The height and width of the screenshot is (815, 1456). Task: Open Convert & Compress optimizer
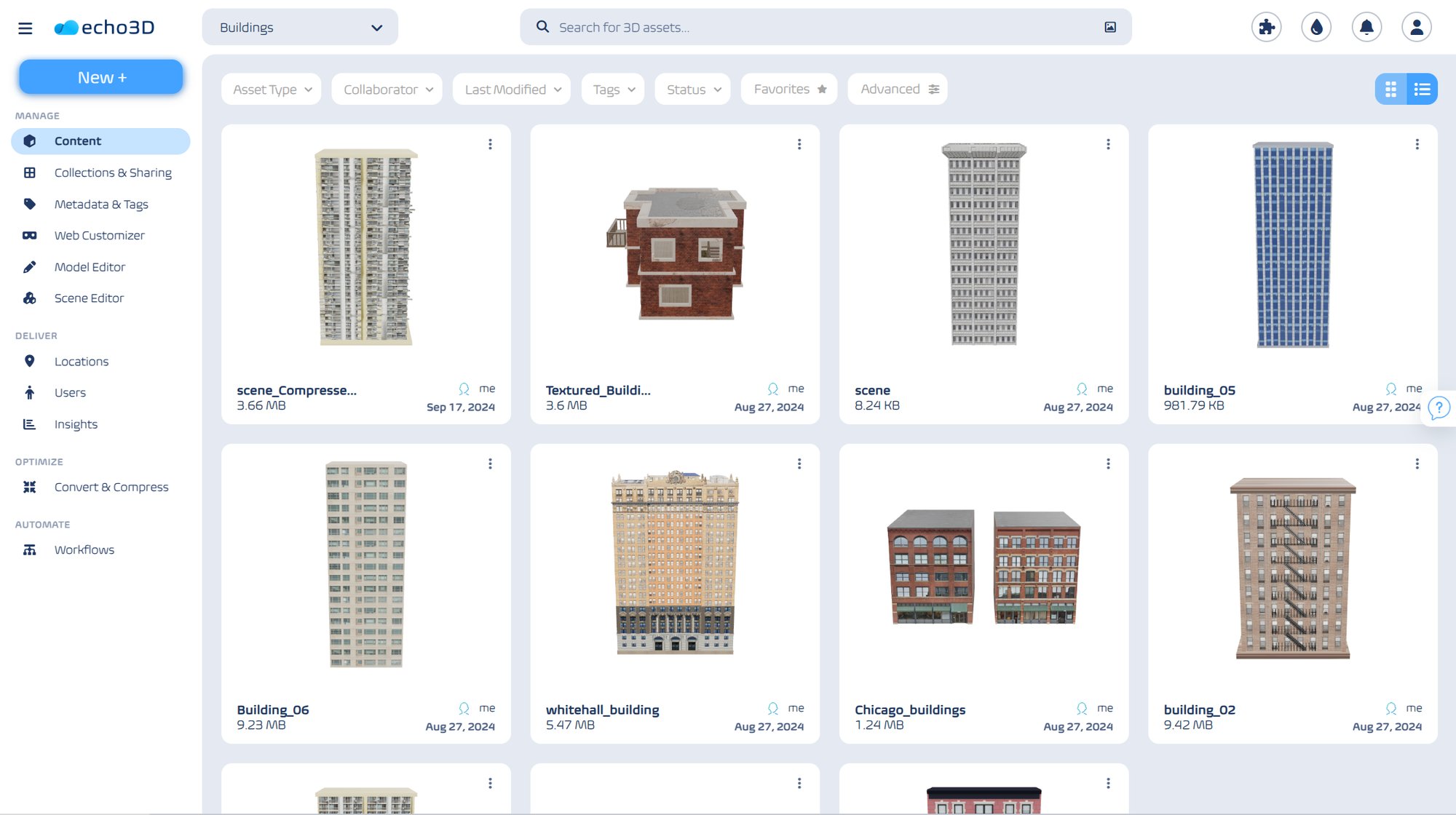(x=111, y=486)
